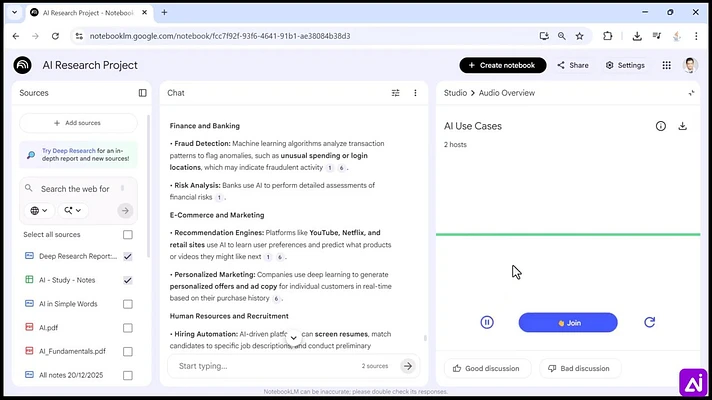
Task: Open the Chat three-dot menu
Action: click(415, 93)
